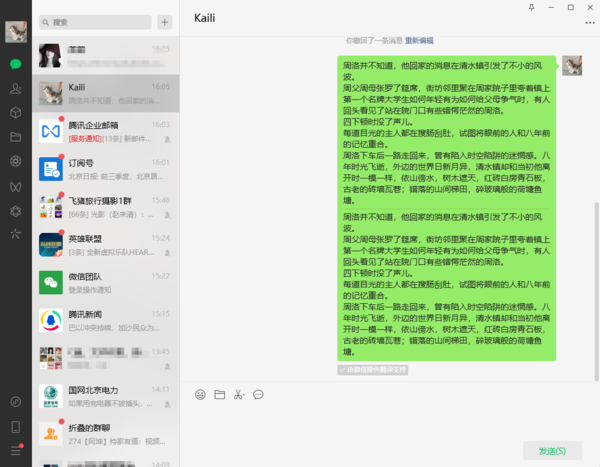Click the mute bell on 英雄联盟 row

[x=168, y=253]
